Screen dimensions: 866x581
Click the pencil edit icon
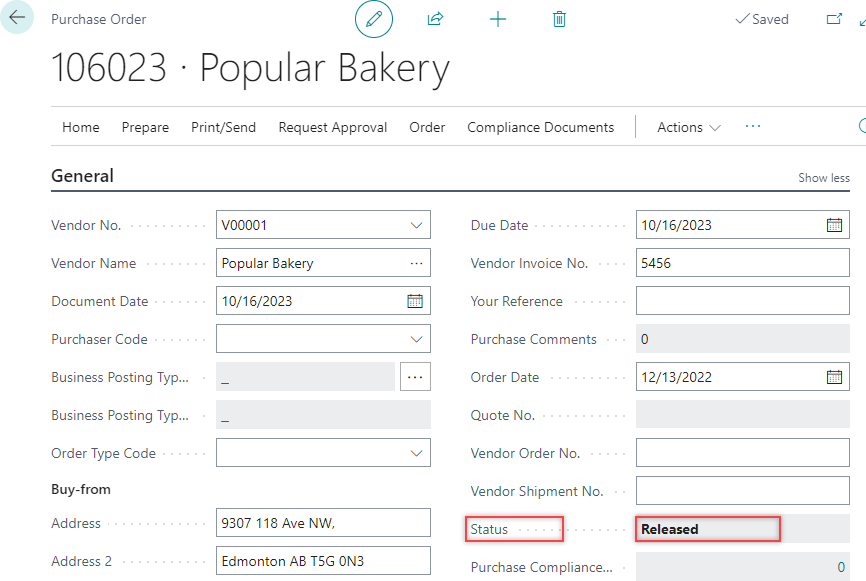click(x=374, y=19)
